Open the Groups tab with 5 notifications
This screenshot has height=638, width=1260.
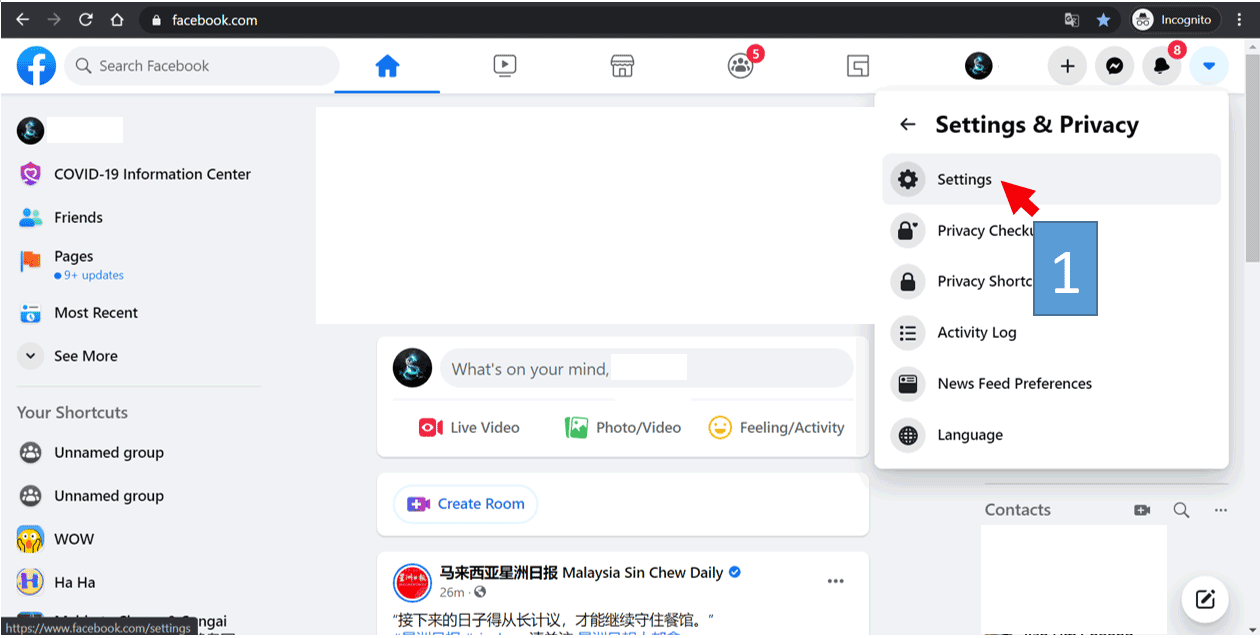(741, 66)
